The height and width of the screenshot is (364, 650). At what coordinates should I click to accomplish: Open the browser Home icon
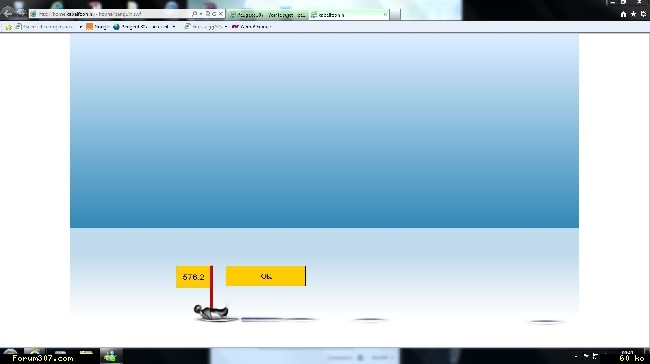click(623, 14)
